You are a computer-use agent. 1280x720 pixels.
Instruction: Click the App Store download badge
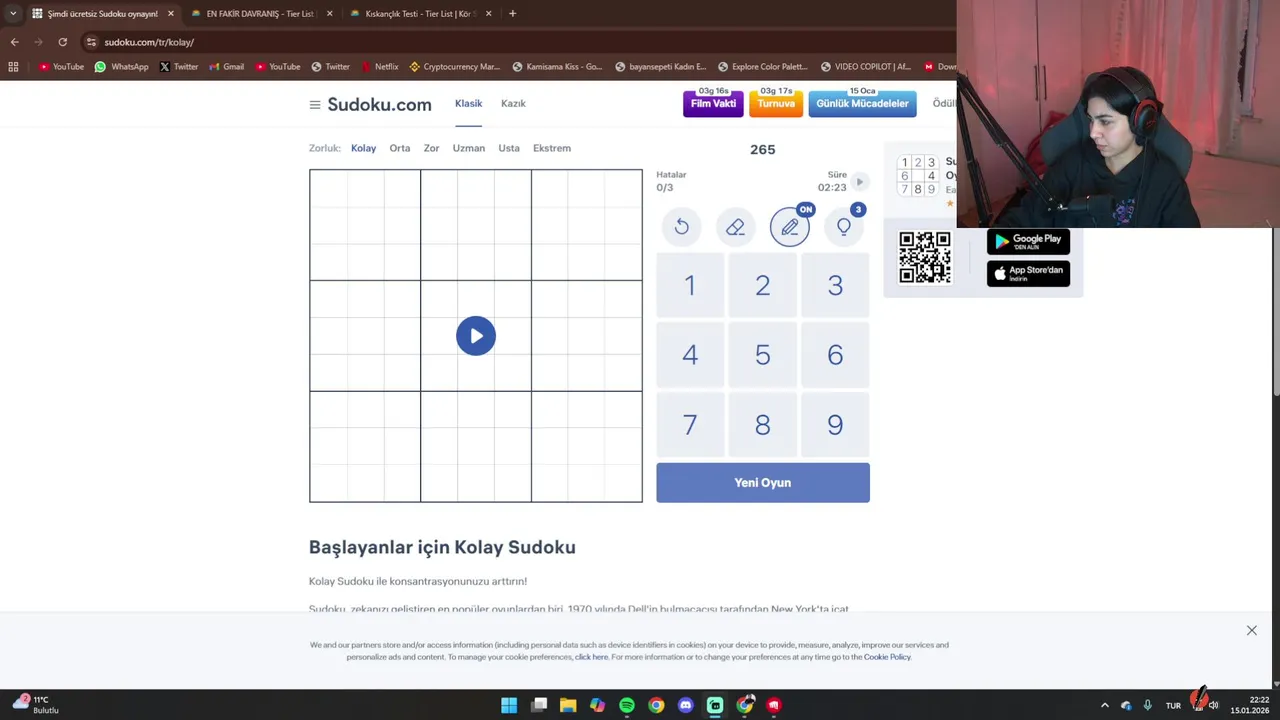(1028, 273)
